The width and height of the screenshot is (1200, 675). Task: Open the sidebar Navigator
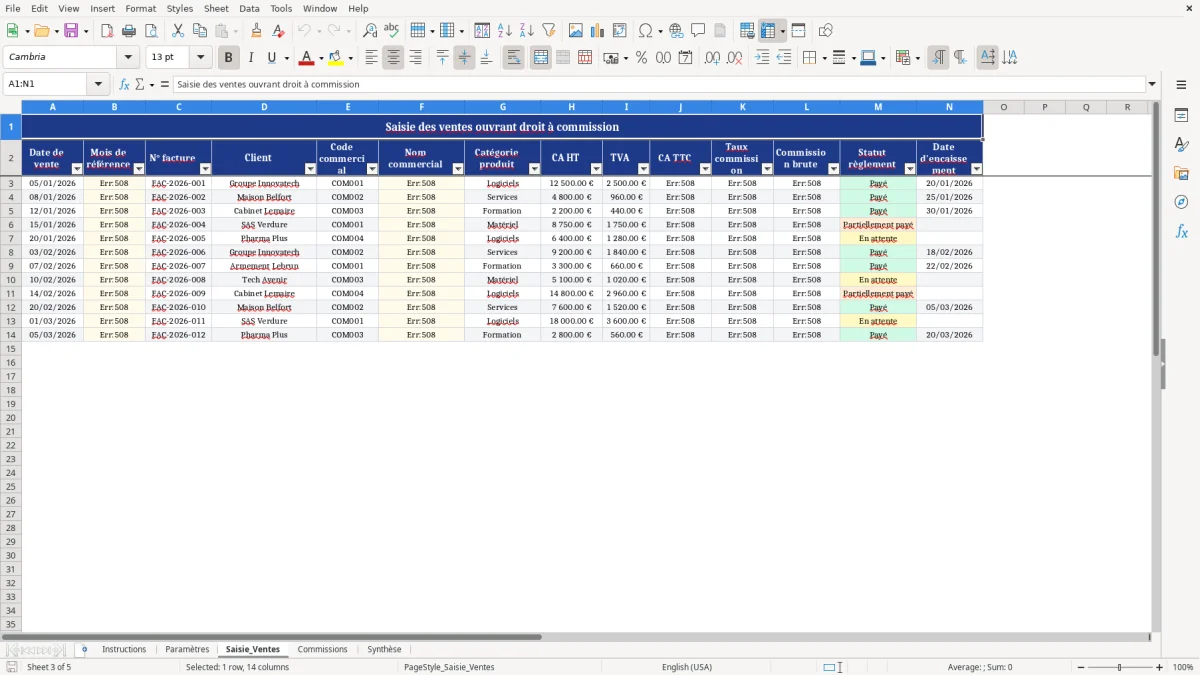1181,203
